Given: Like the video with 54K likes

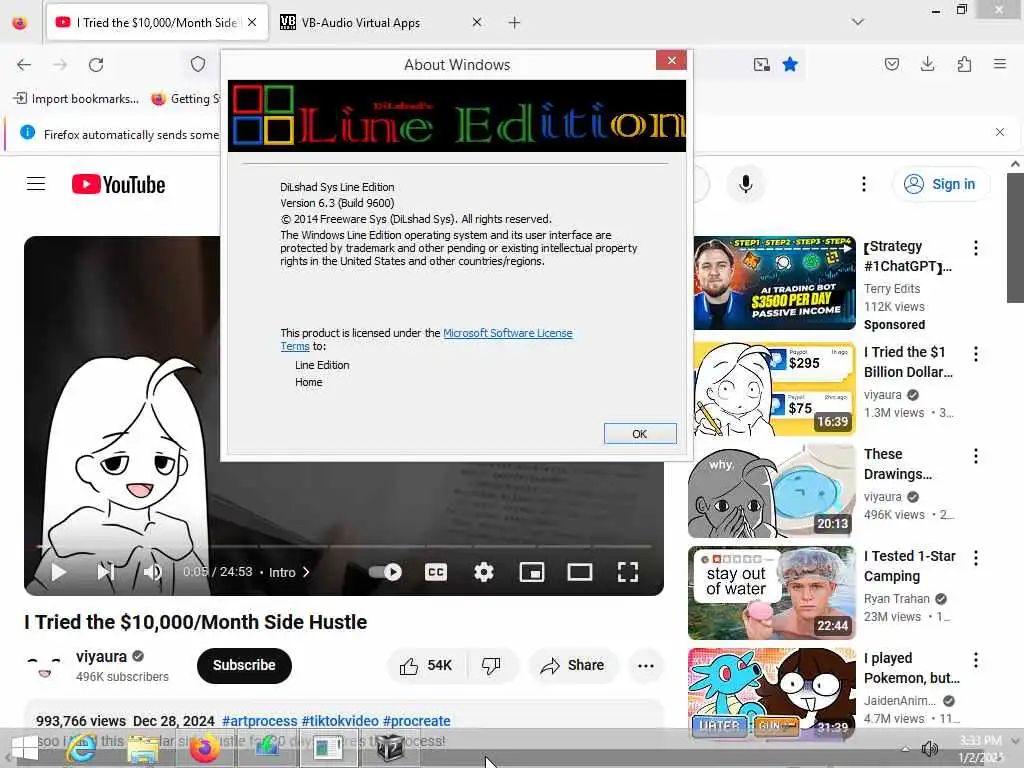Looking at the screenshot, I should point(426,665).
